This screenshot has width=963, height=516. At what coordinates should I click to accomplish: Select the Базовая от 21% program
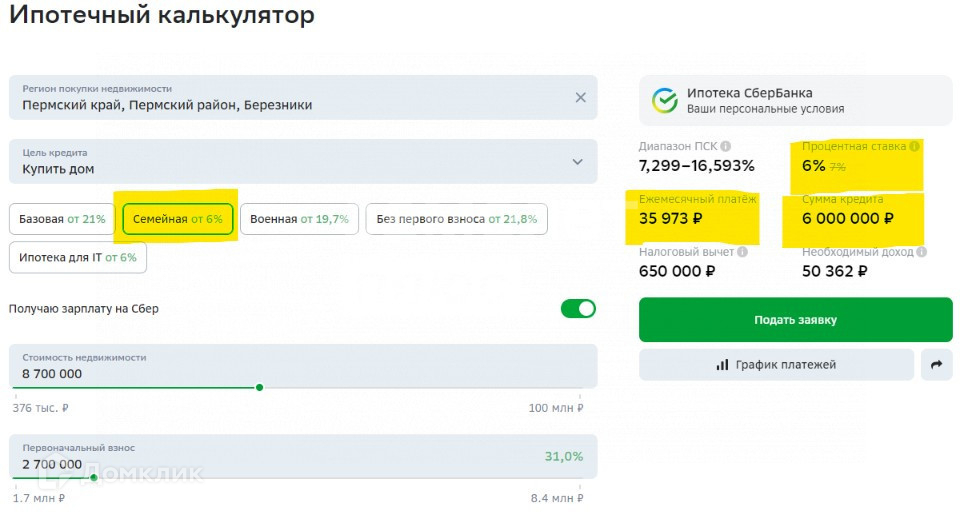(x=62, y=219)
